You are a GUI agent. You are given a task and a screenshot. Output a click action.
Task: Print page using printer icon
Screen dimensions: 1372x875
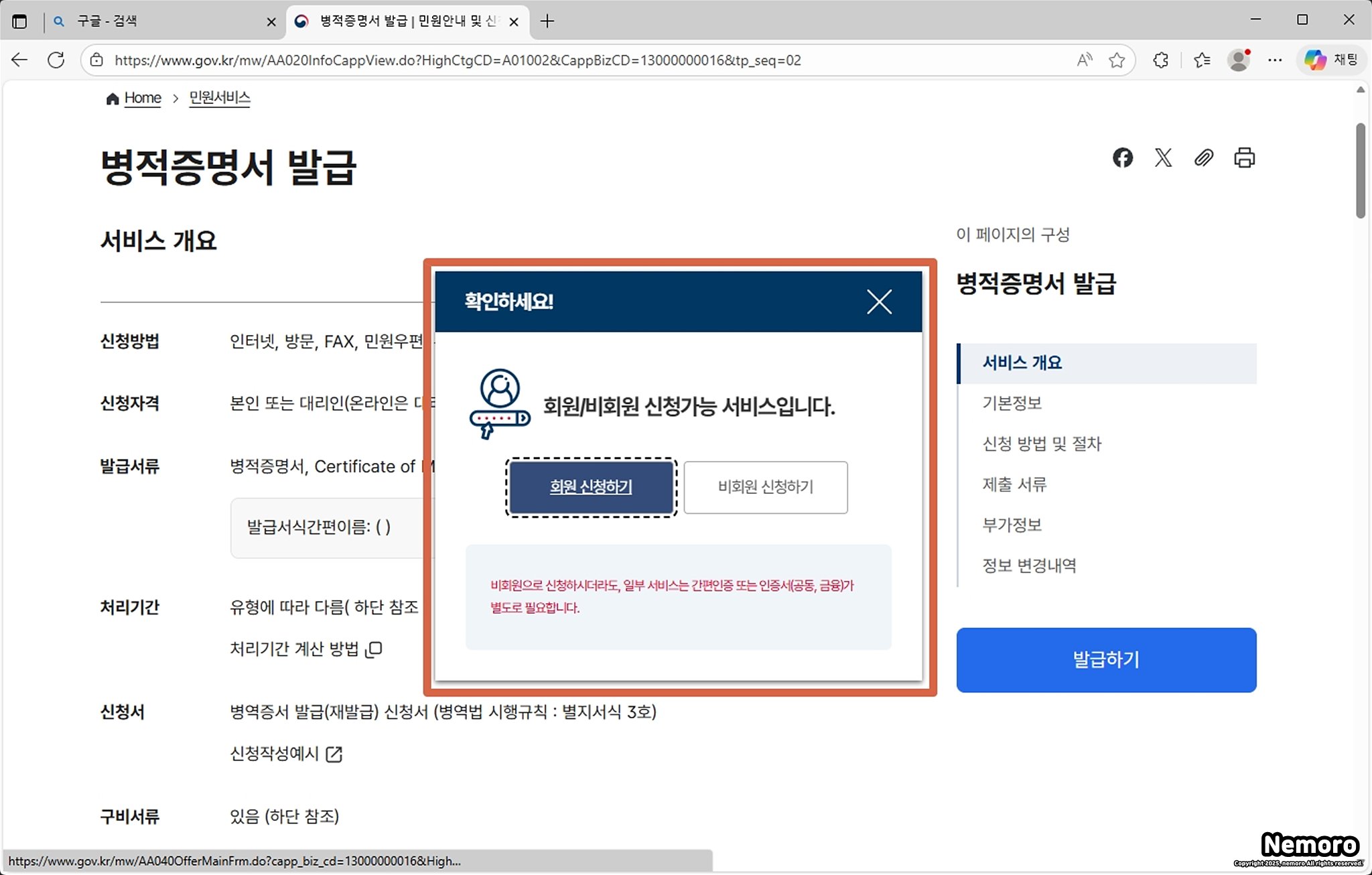1244,158
